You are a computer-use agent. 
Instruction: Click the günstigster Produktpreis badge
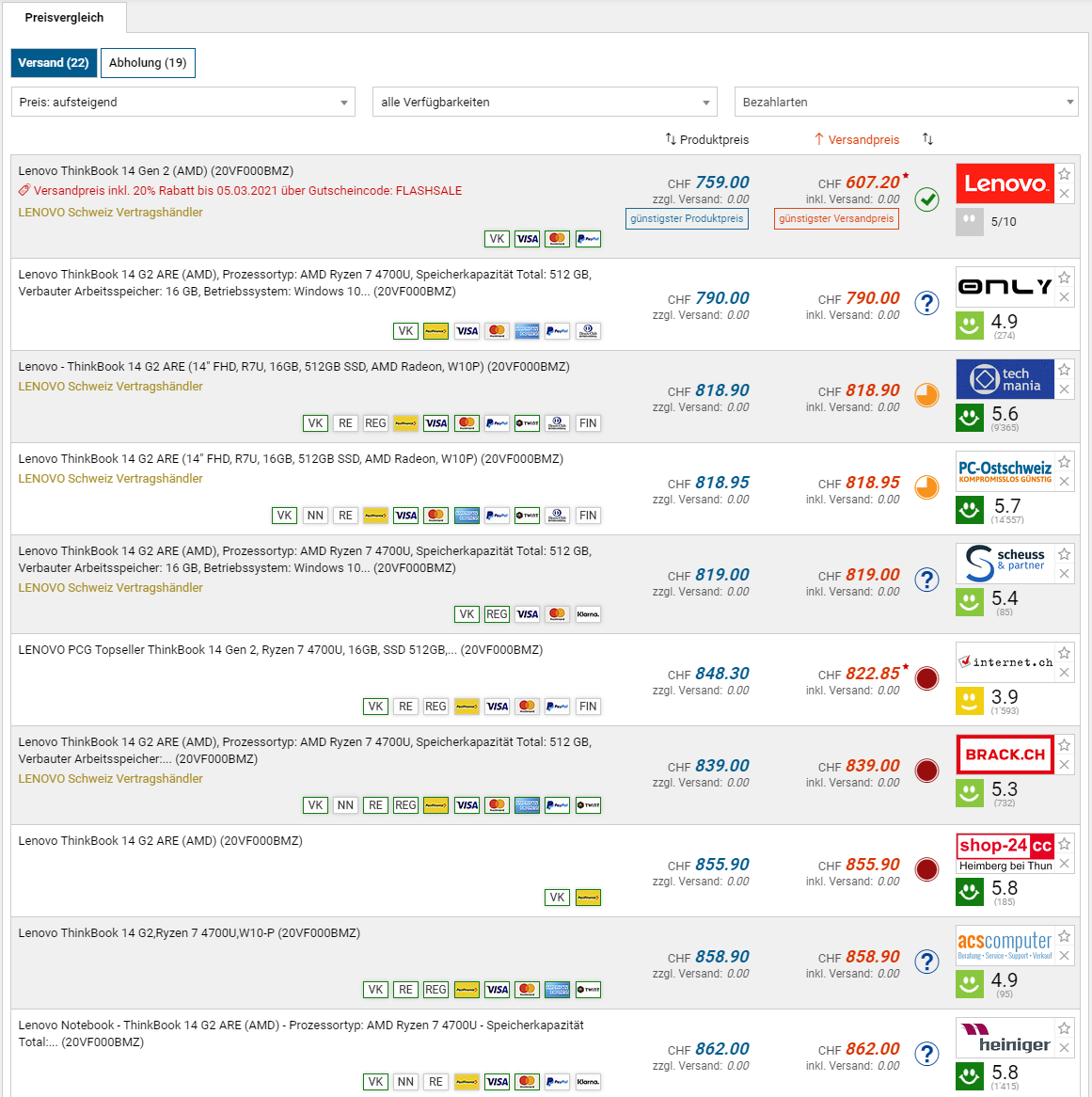[x=687, y=219]
